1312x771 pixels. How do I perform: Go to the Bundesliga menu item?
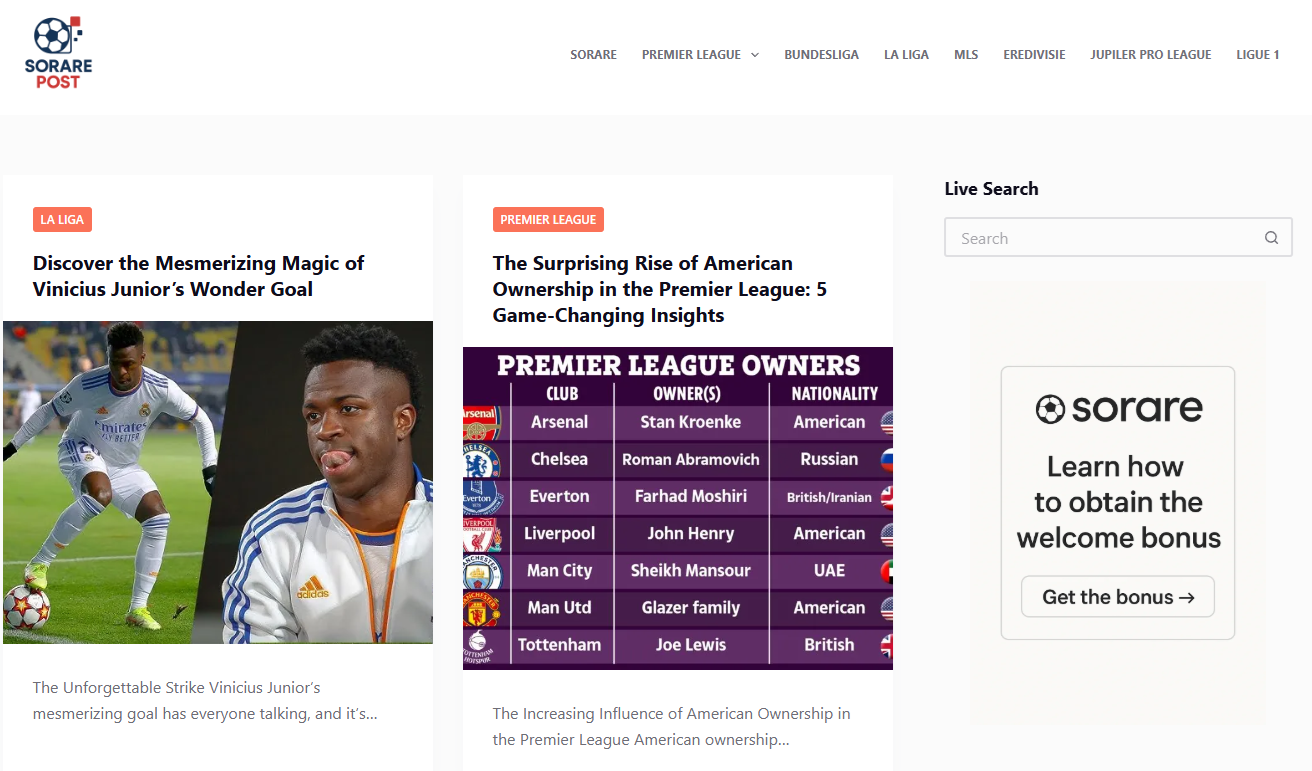[x=821, y=55]
